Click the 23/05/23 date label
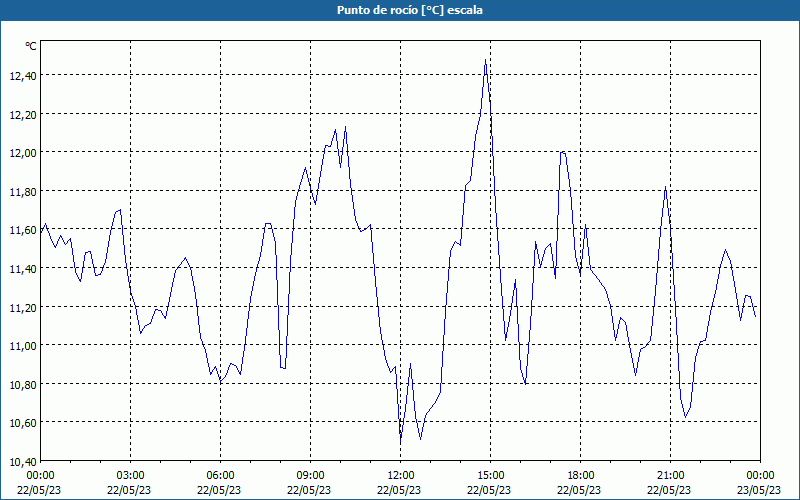Image resolution: width=800 pixels, height=500 pixels. (759, 490)
